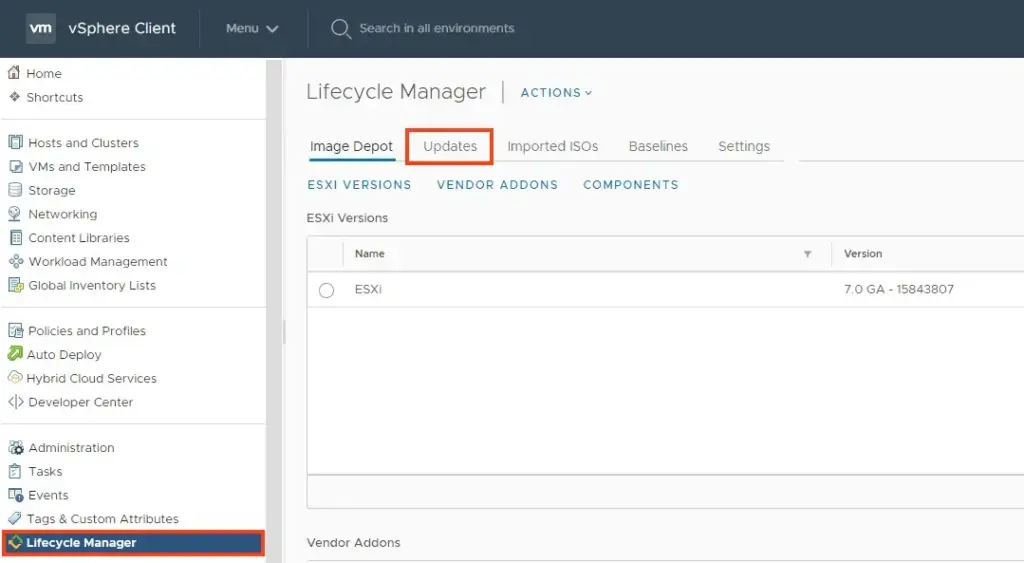Click the Home house icon in sidebar

pos(14,72)
